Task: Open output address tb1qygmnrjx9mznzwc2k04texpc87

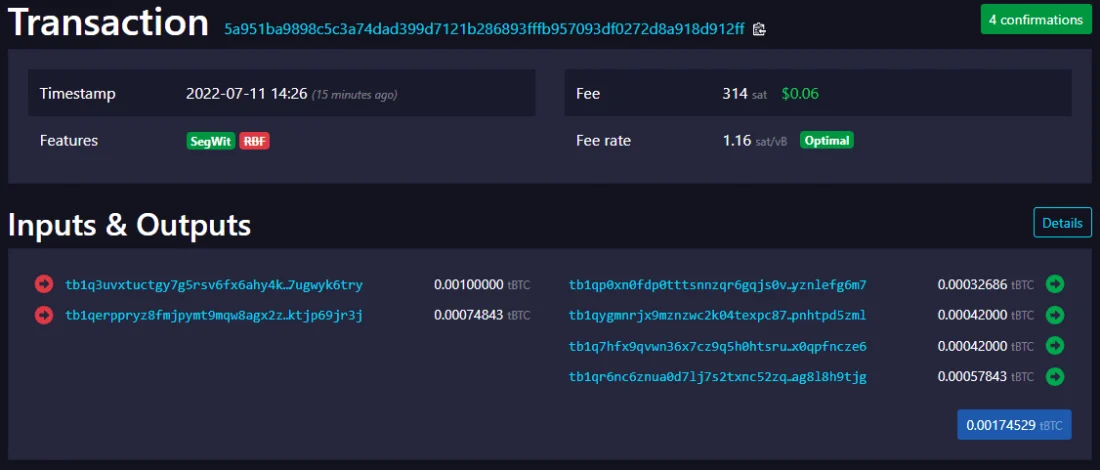Action: coord(717,316)
